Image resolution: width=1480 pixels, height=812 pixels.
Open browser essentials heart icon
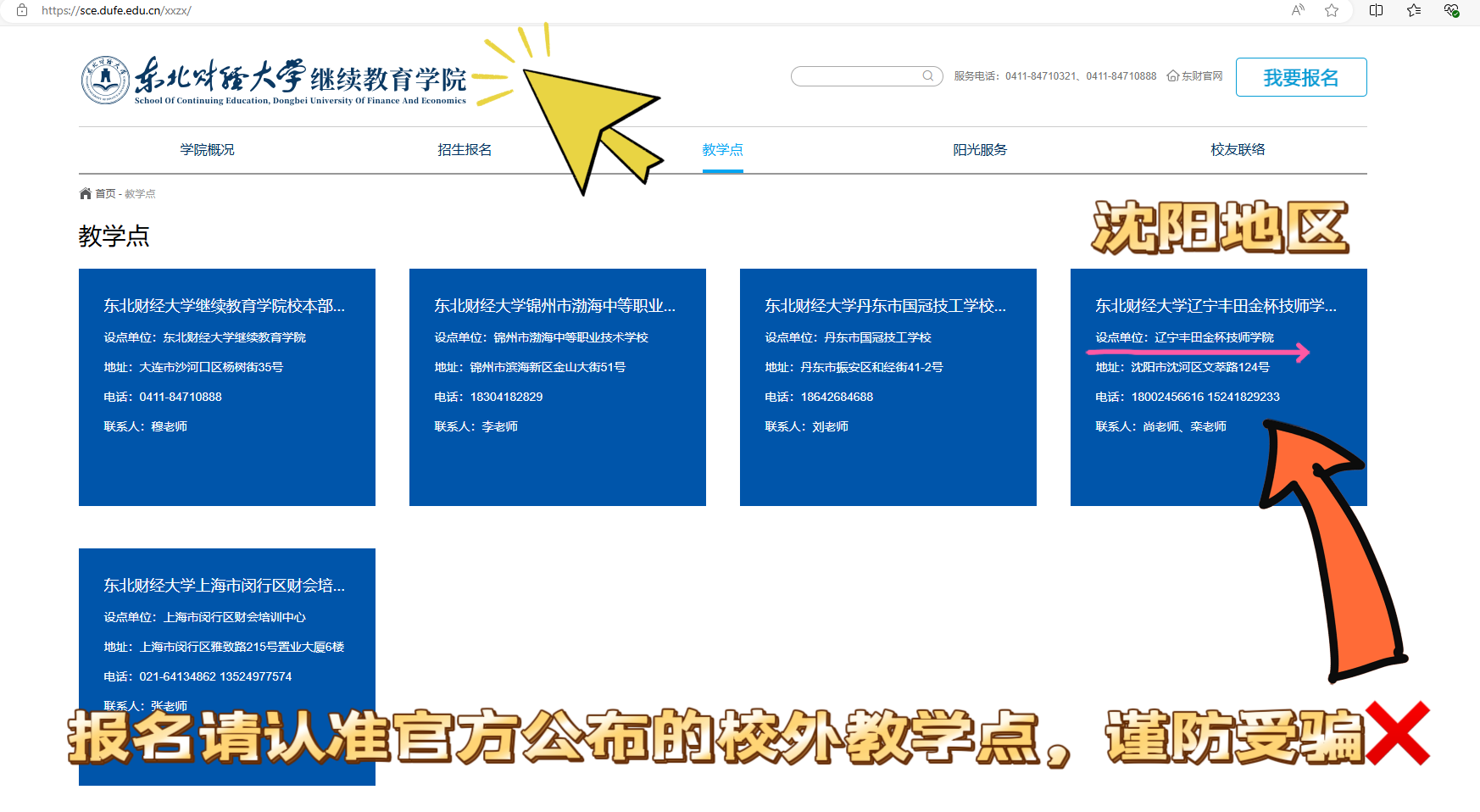1451,10
